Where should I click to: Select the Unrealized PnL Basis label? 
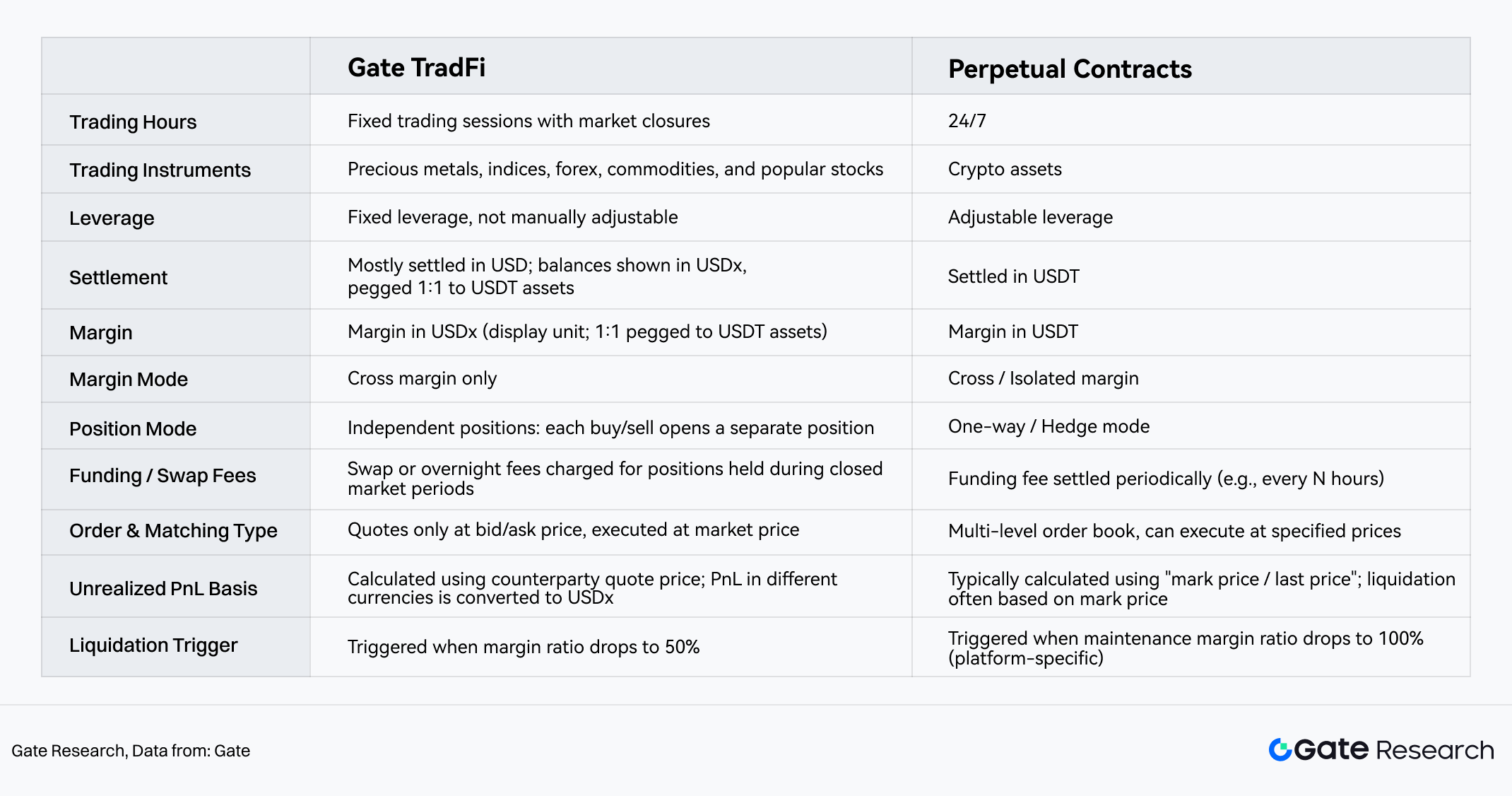(x=163, y=588)
